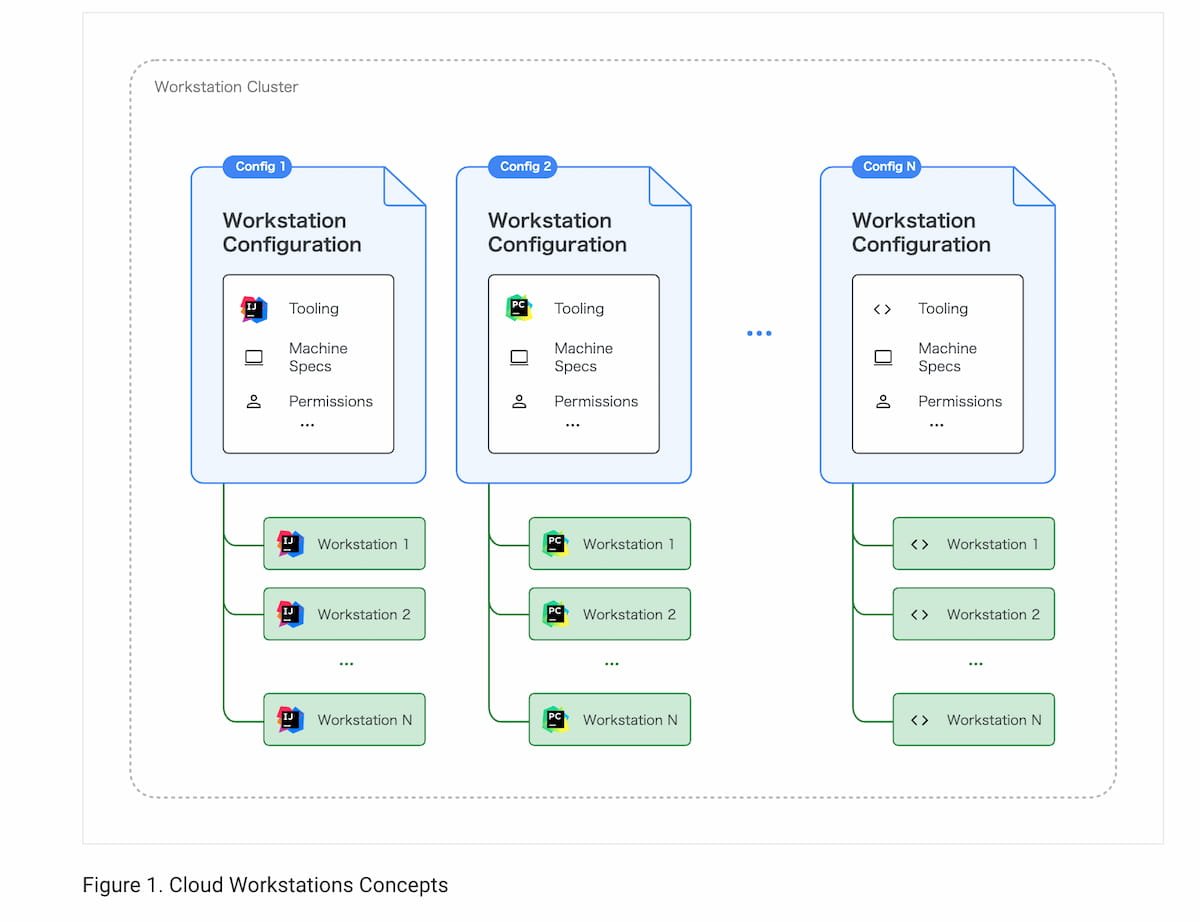Open Workstation 2 under Config 2
The width and height of the screenshot is (1200, 922).
click(610, 614)
